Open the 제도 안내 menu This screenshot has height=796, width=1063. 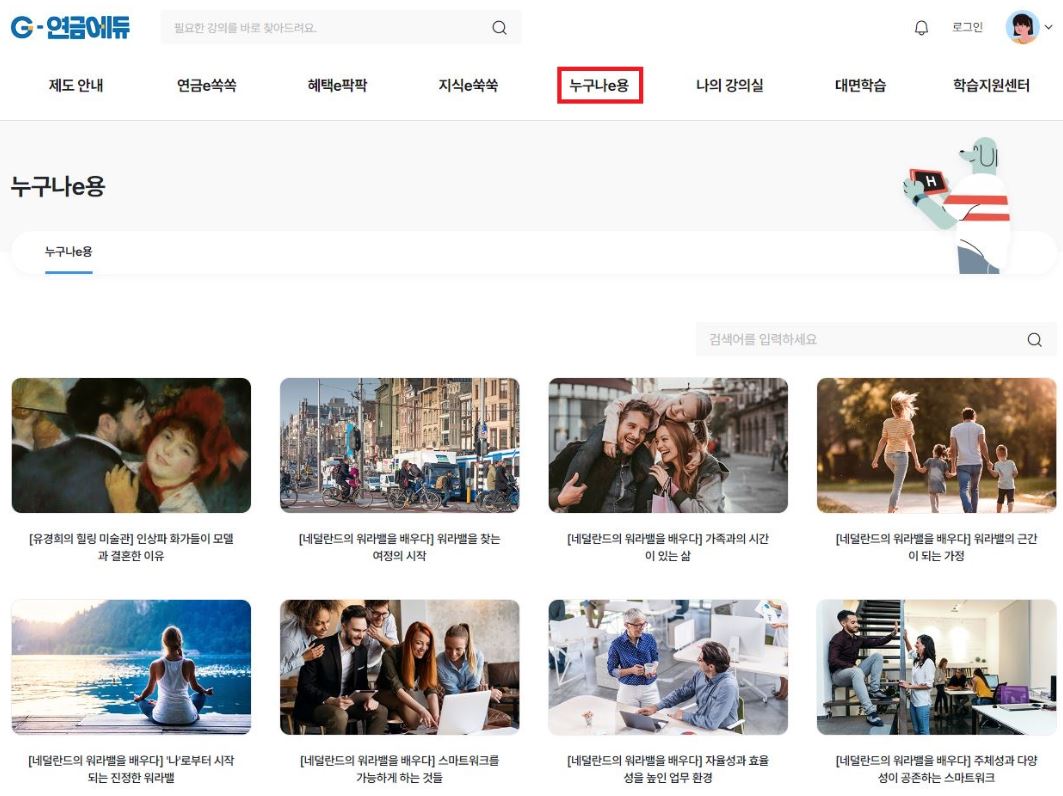pyautogui.click(x=76, y=86)
